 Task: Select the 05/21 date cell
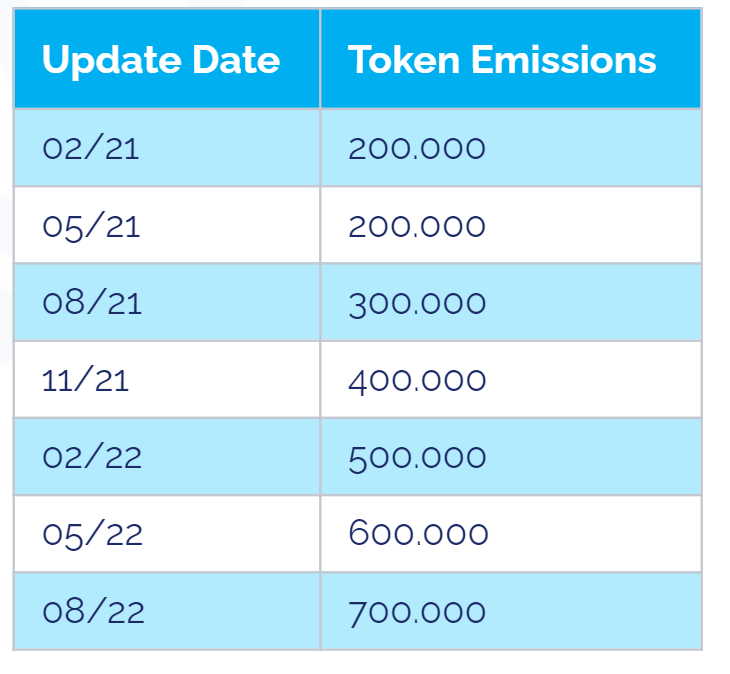(167, 225)
